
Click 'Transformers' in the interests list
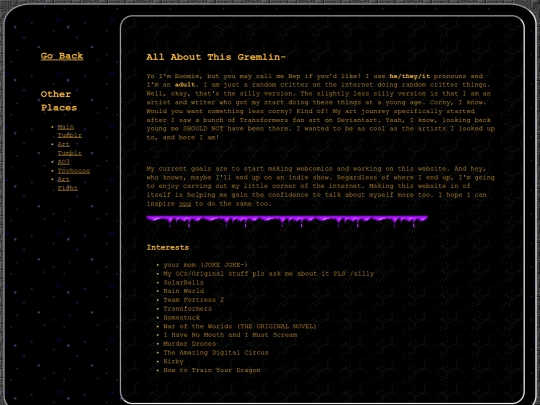[187, 309]
